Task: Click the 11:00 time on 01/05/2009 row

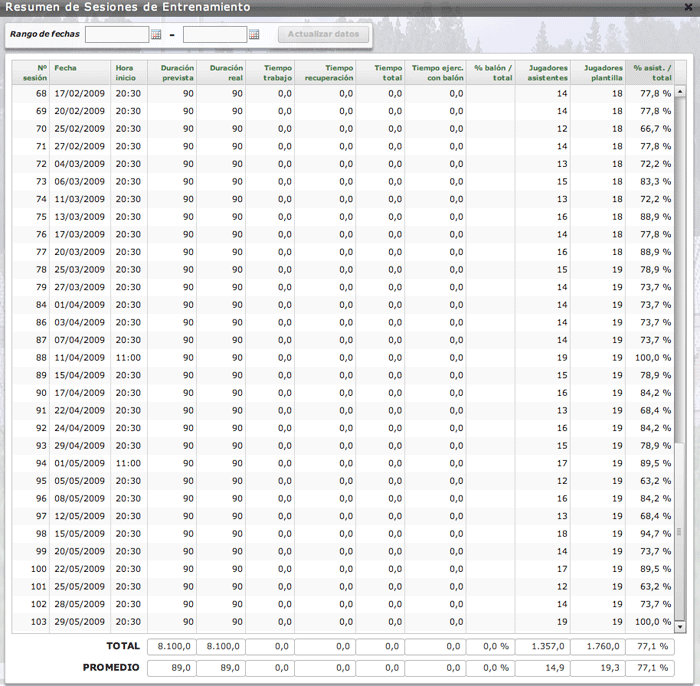Action: click(128, 463)
